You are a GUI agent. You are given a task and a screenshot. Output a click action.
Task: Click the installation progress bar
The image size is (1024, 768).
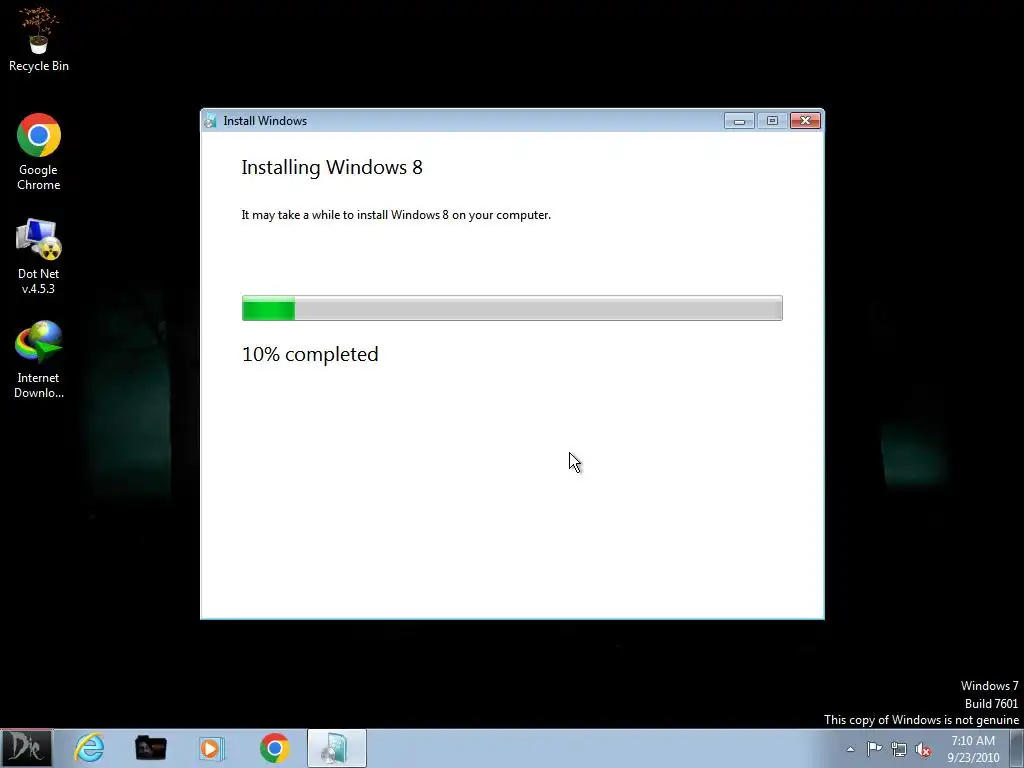pos(512,308)
